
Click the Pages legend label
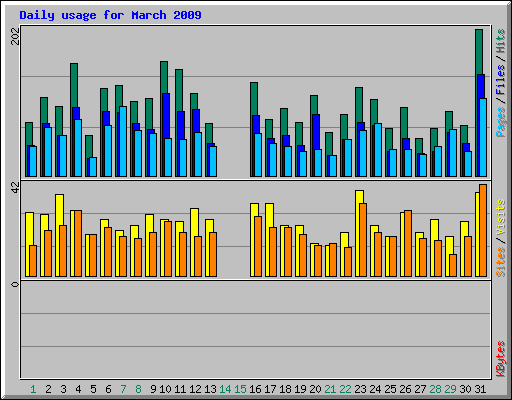click(500, 122)
